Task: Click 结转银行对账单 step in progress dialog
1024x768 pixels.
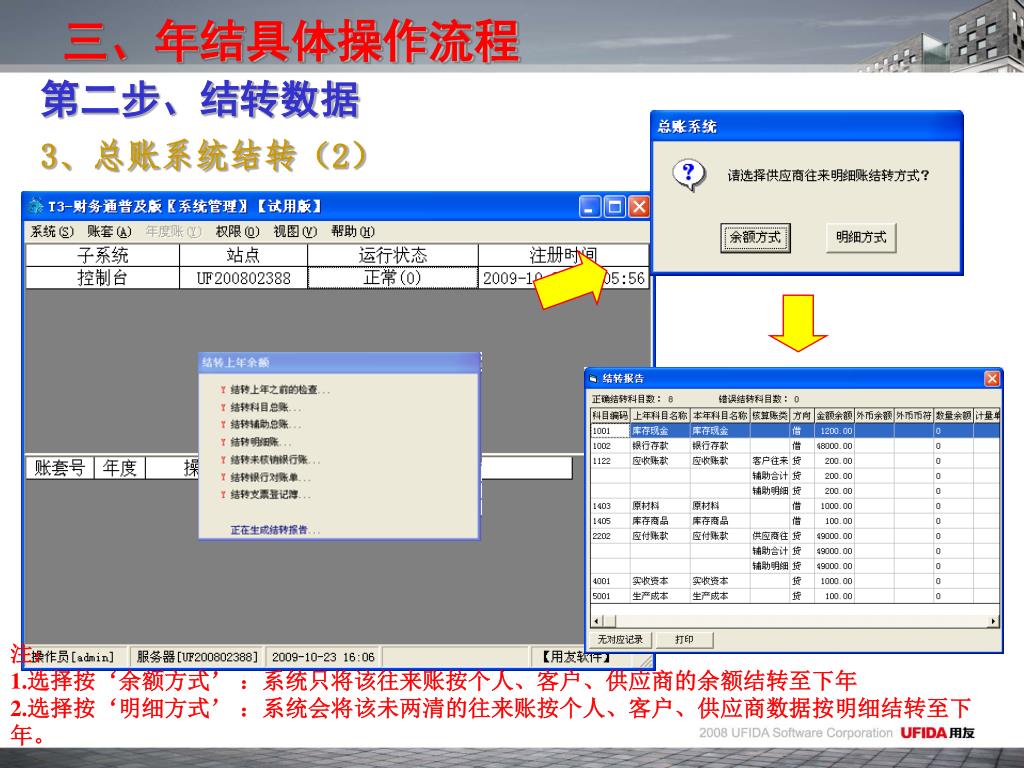Action: pyautogui.click(x=270, y=477)
